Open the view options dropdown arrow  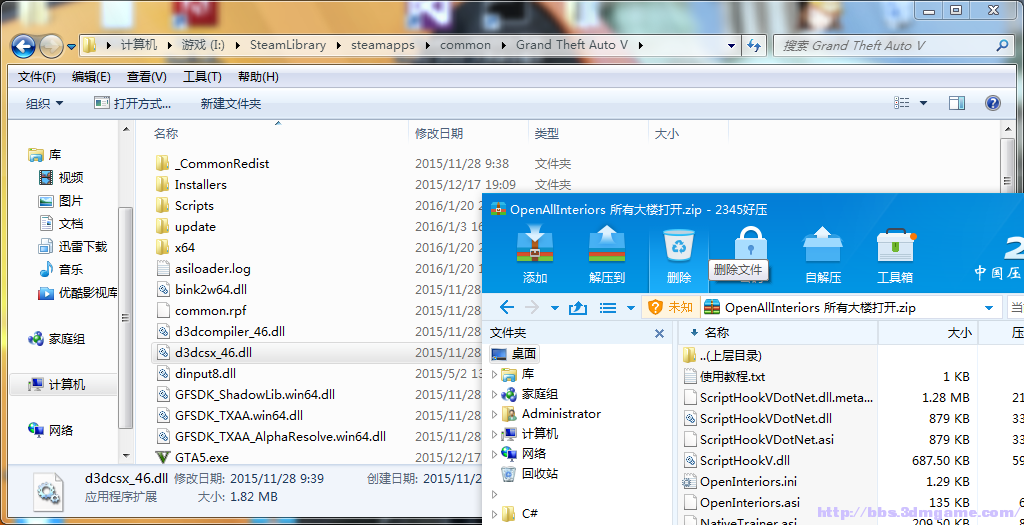(923, 103)
